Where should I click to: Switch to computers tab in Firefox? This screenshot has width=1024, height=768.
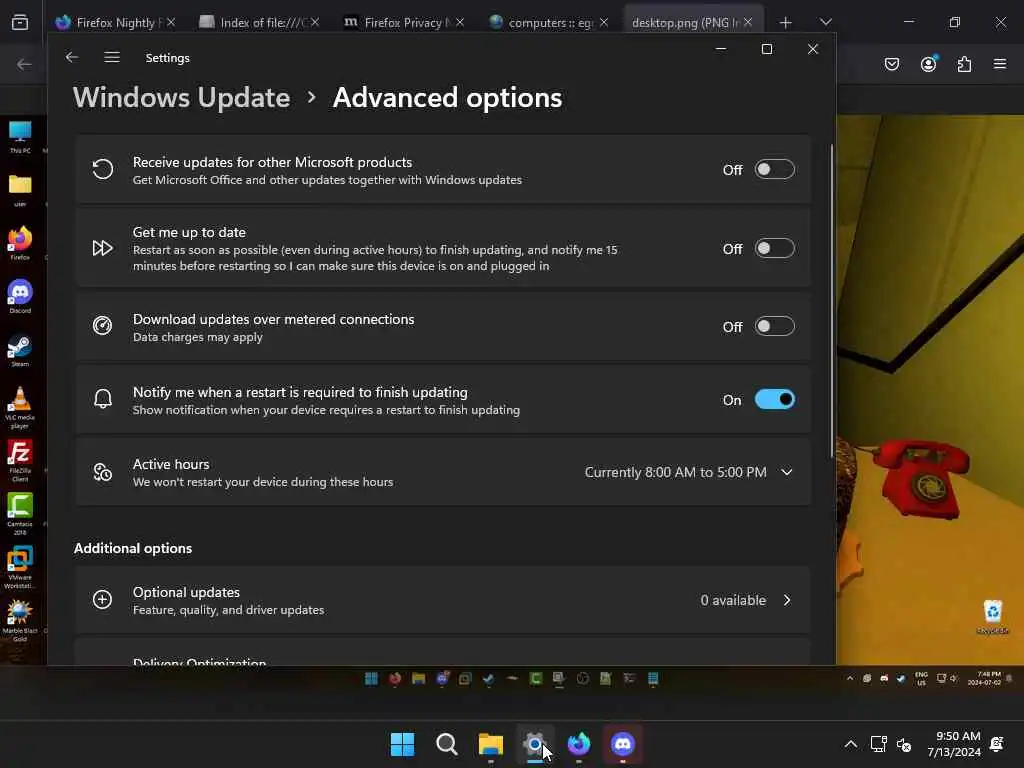point(547,22)
